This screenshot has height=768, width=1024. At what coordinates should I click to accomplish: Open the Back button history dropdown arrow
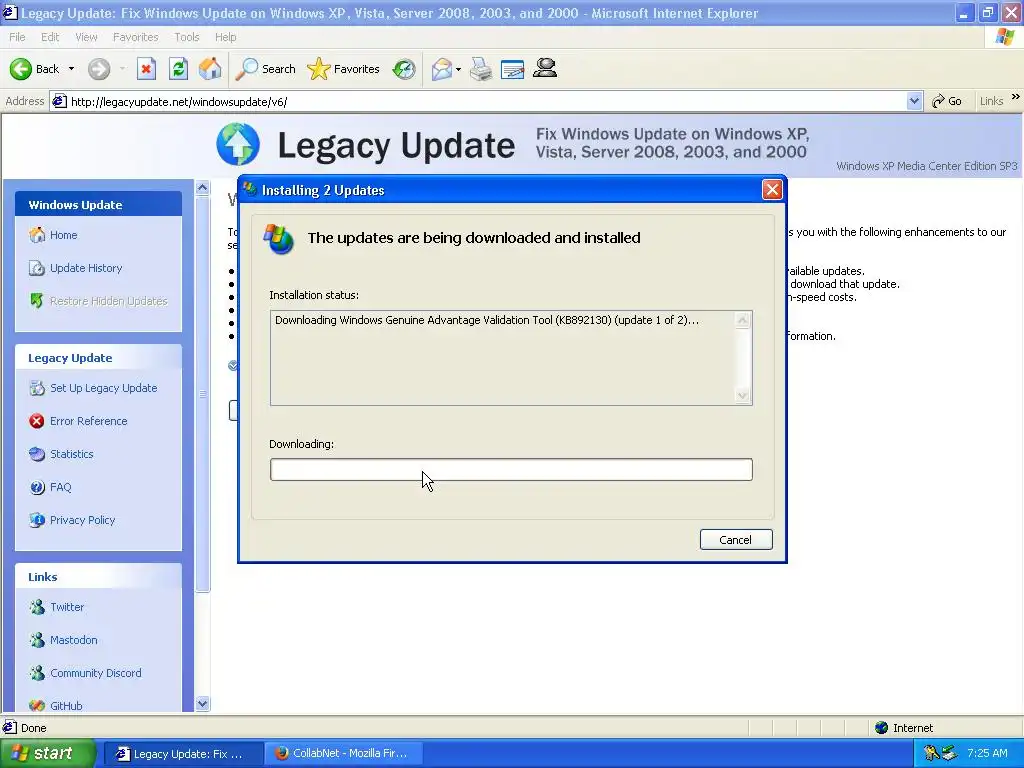(x=71, y=69)
